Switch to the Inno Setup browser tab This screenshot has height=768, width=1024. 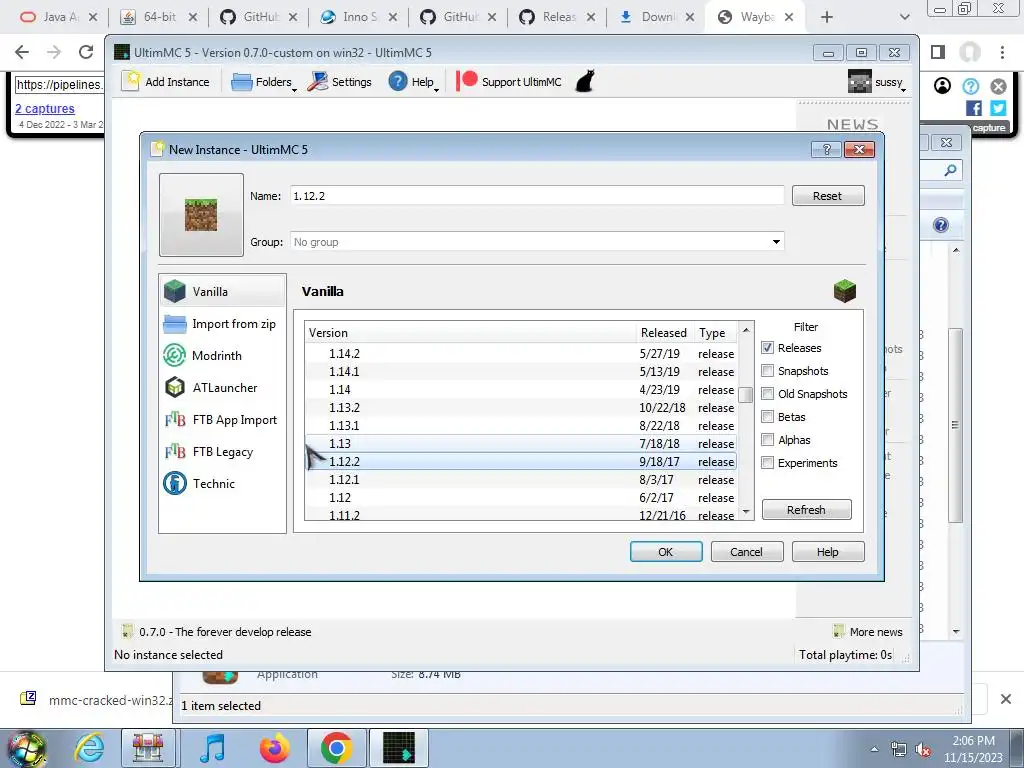click(359, 17)
